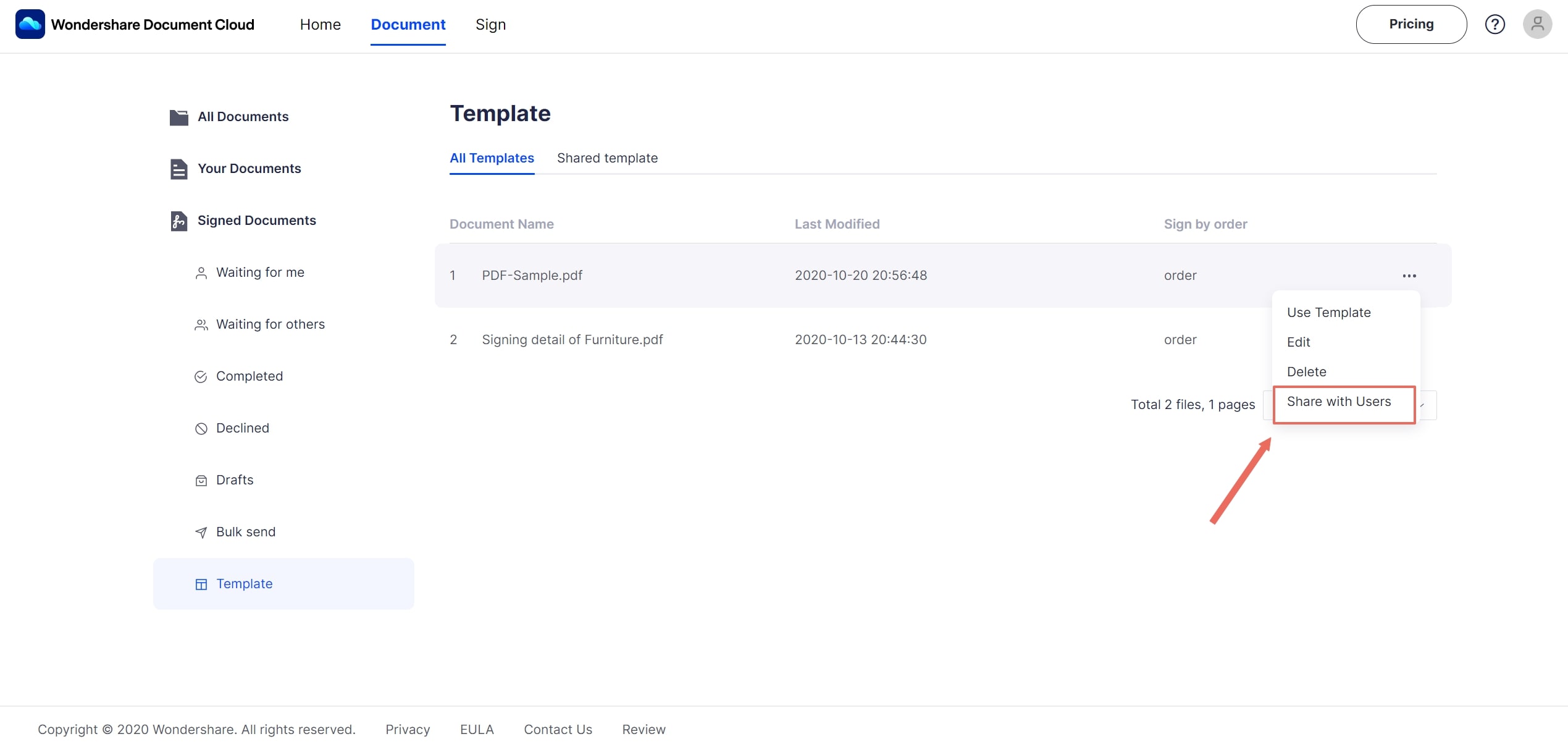This screenshot has width=1568, height=747.
Task: Show the Waiting for others list
Action: tap(270, 324)
